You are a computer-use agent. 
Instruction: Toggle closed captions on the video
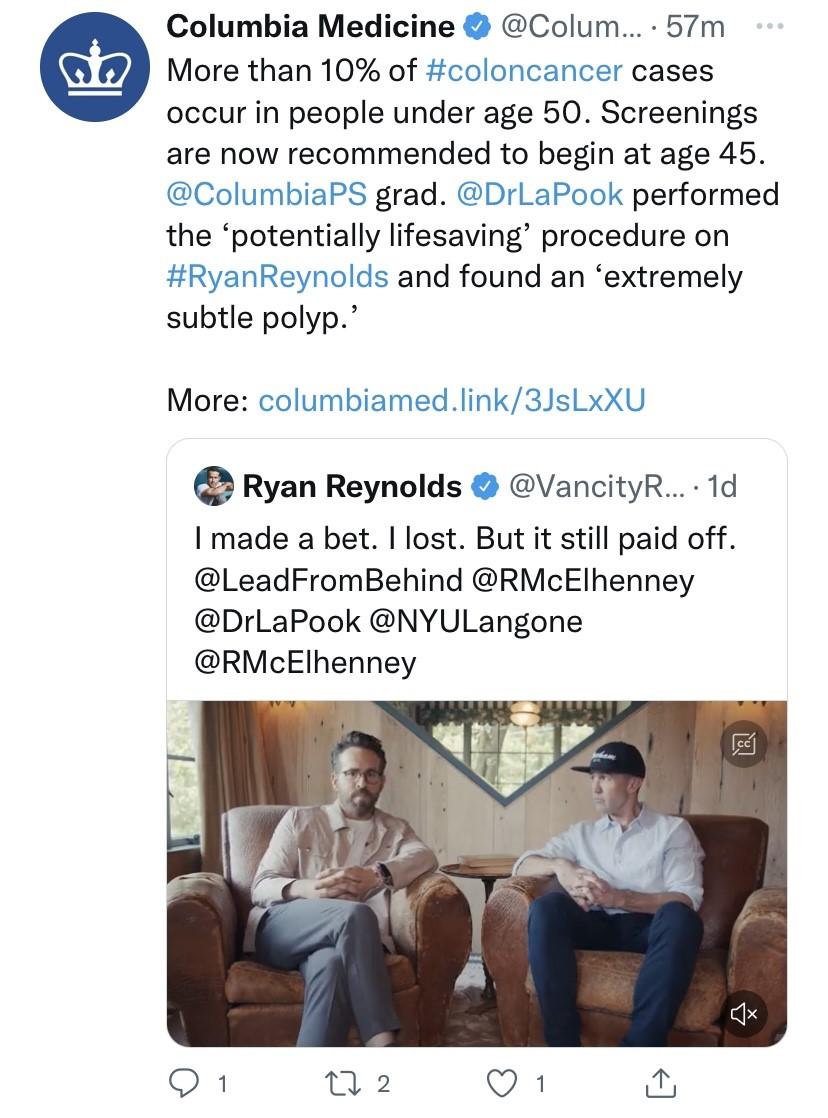(744, 744)
